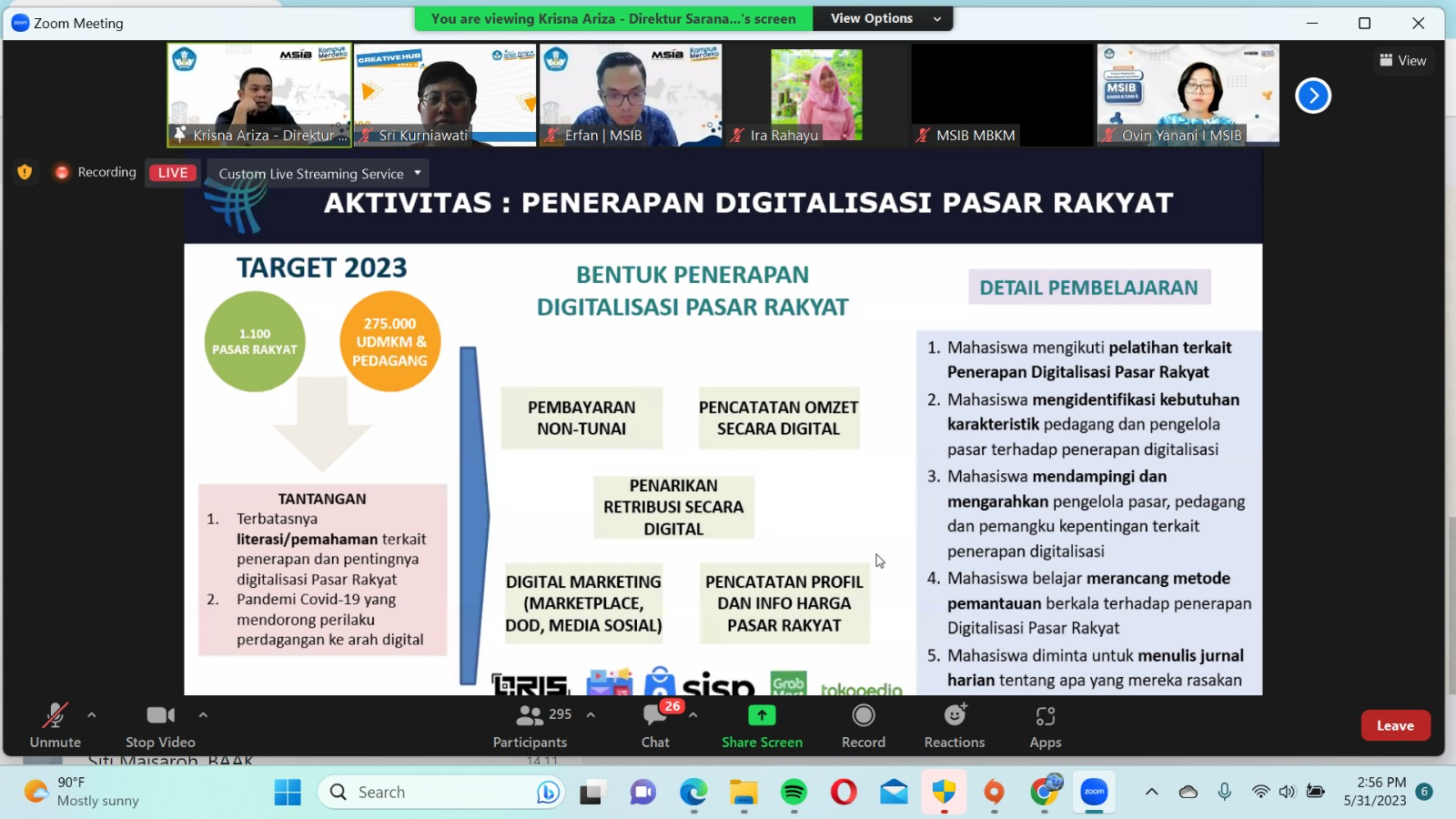Open weather widget Mostly sunny
The height and width of the screenshot is (819, 1456).
tap(82, 792)
